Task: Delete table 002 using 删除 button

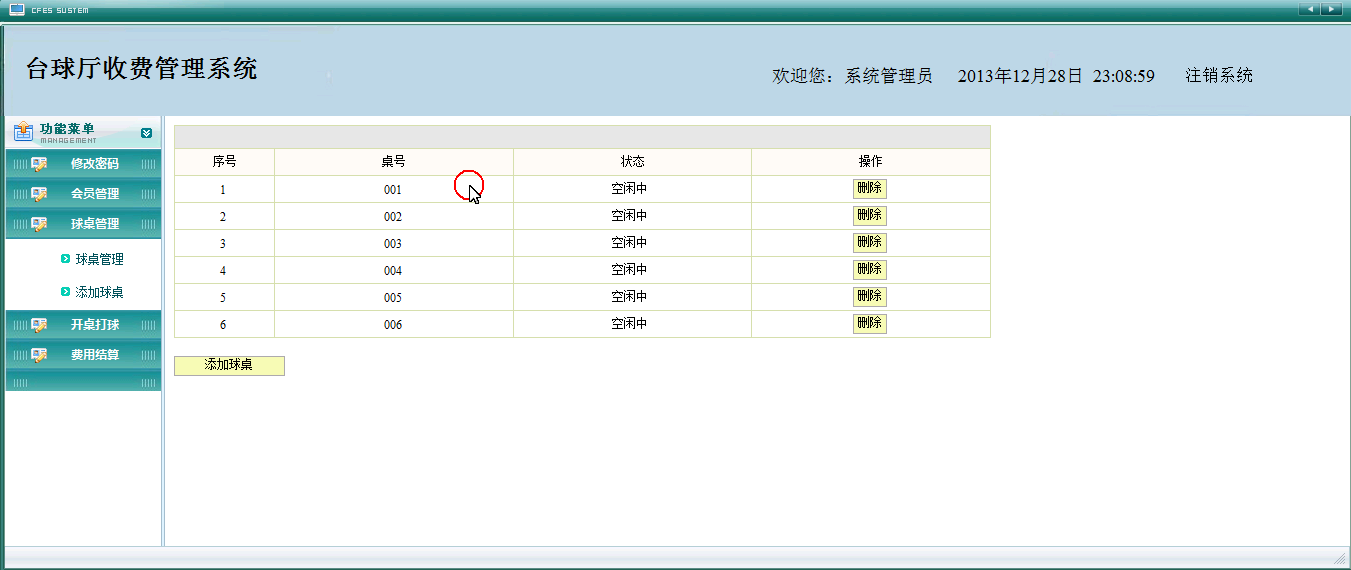Action: click(x=870, y=215)
